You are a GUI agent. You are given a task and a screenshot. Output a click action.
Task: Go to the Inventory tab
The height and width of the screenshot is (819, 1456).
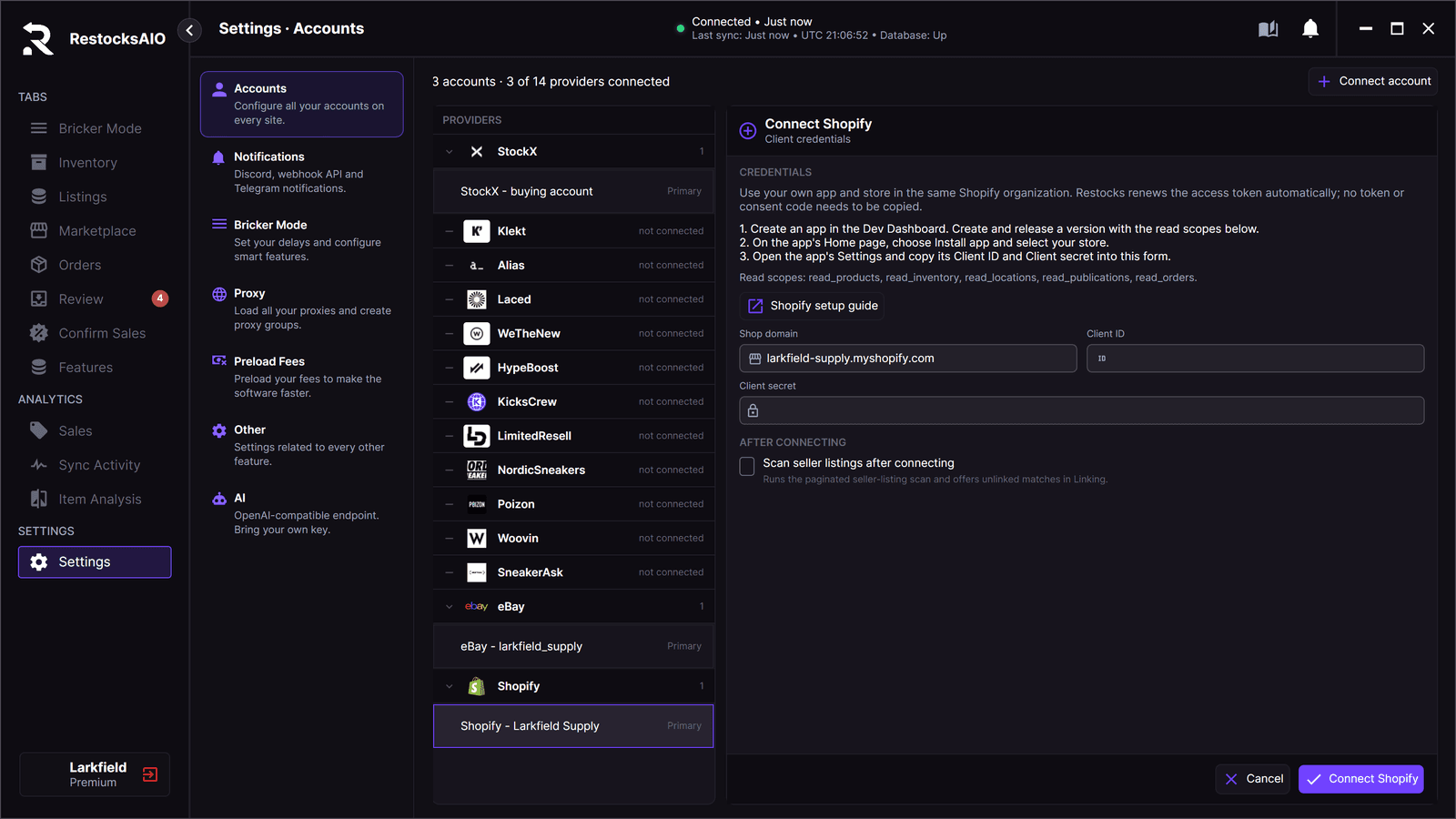95,163
